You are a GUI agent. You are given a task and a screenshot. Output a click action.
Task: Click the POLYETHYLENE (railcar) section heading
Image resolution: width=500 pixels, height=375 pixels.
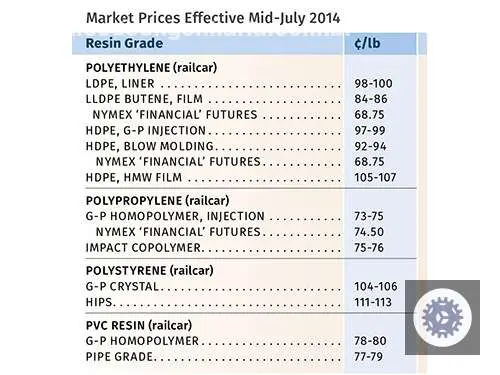pos(151,68)
